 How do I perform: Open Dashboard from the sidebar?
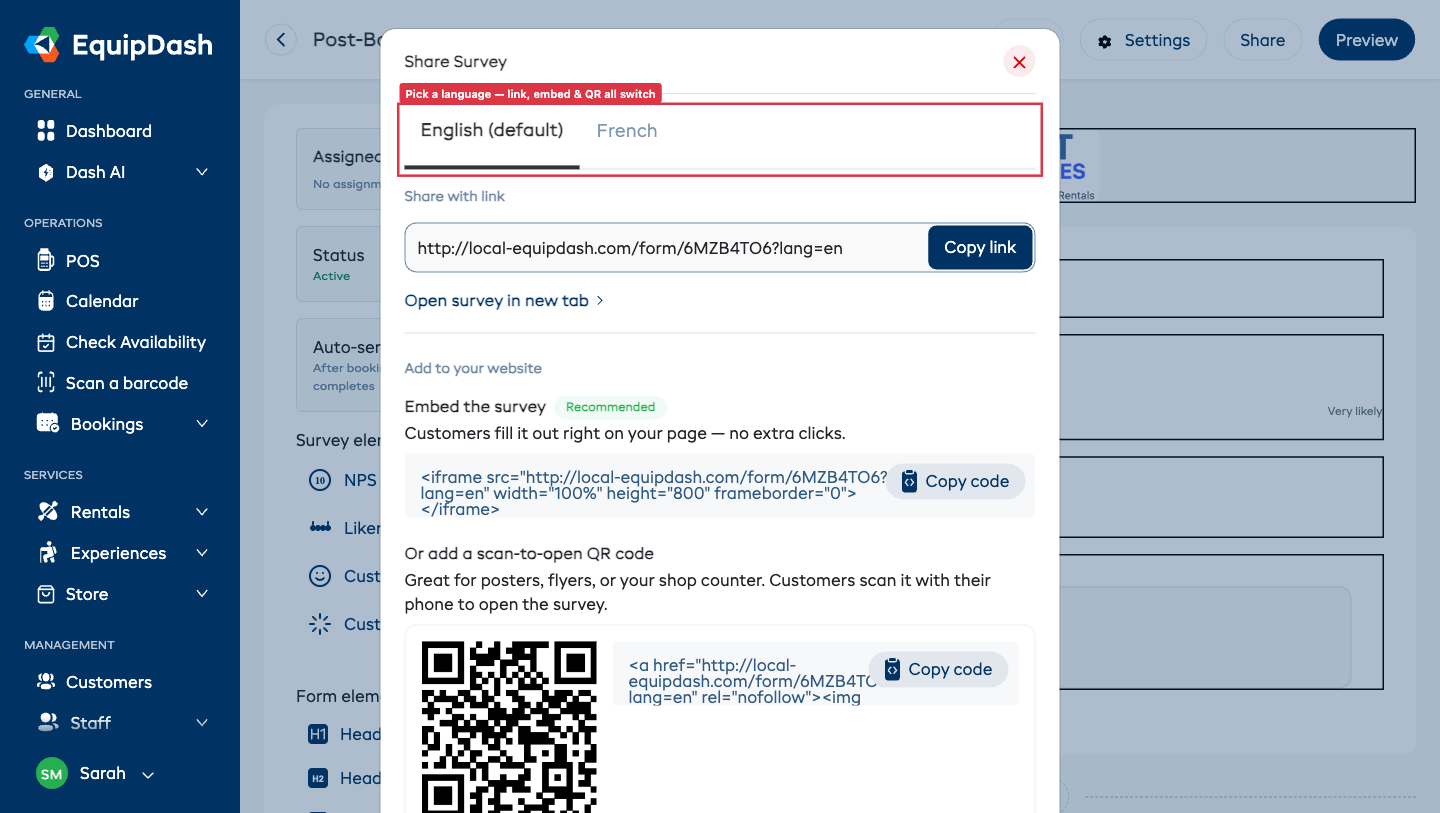click(108, 131)
